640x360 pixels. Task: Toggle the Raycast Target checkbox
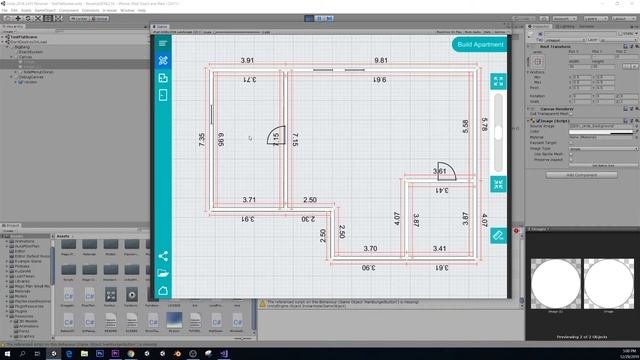571,143
